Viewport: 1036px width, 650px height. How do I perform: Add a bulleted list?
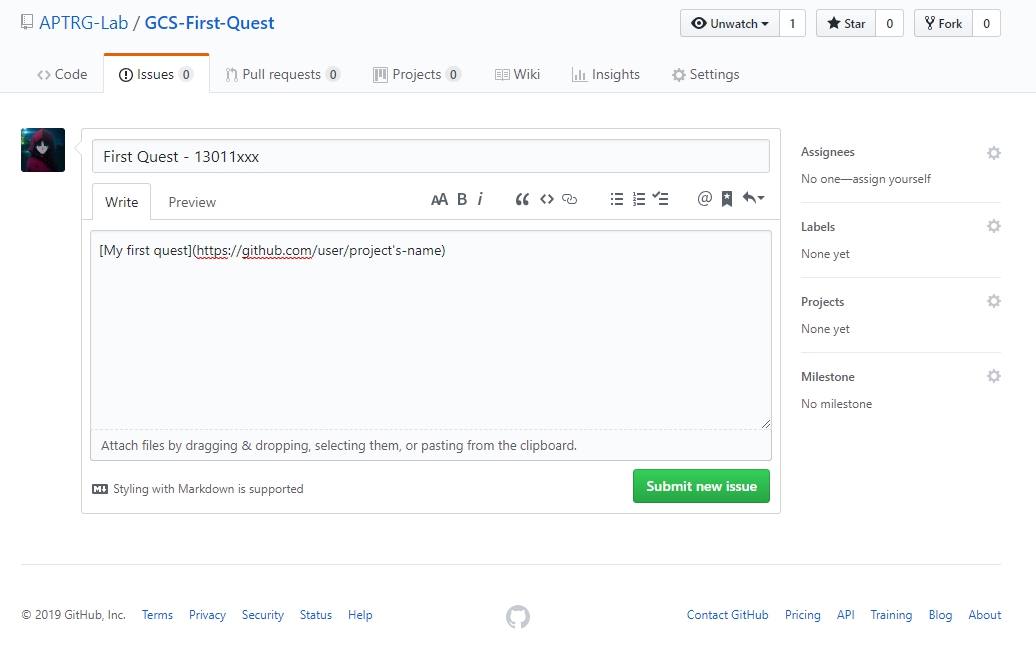click(x=616, y=199)
